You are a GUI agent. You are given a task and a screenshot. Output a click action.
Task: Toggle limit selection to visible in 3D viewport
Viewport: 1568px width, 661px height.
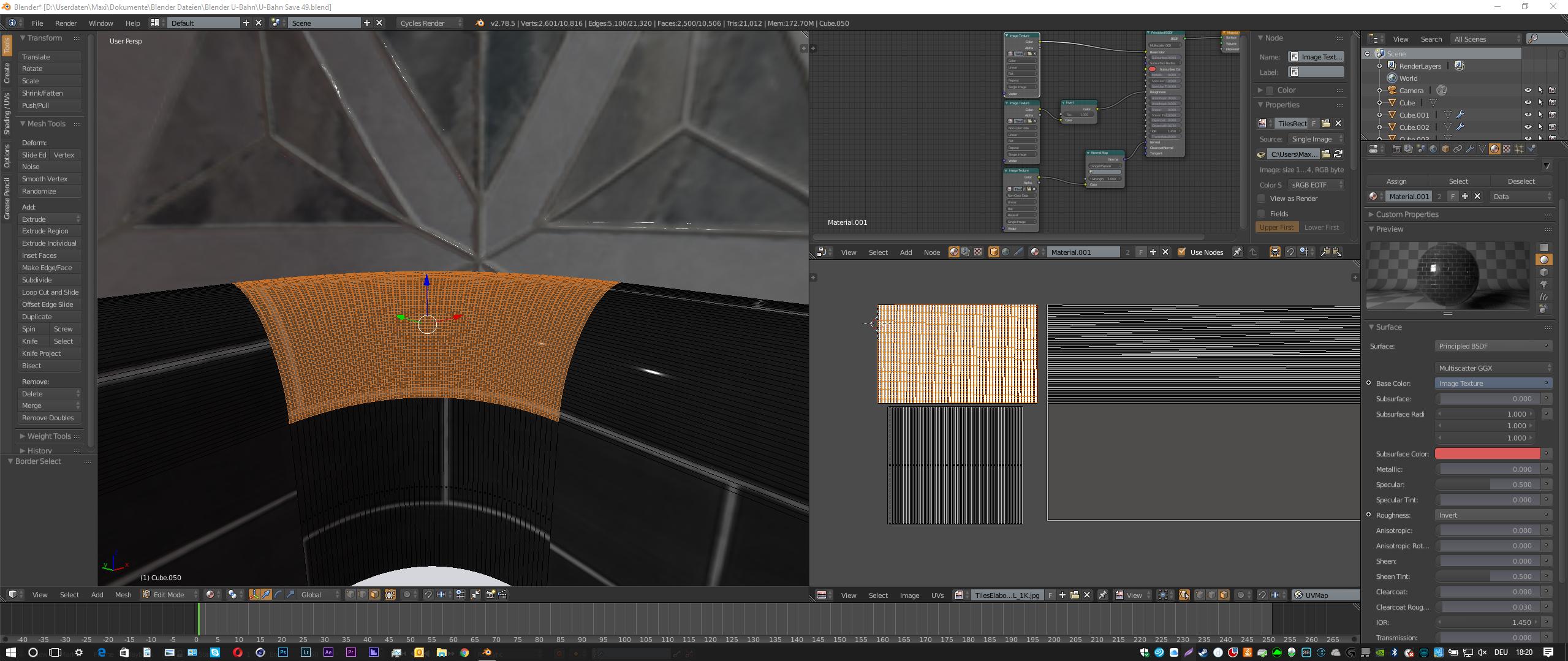coord(390,594)
